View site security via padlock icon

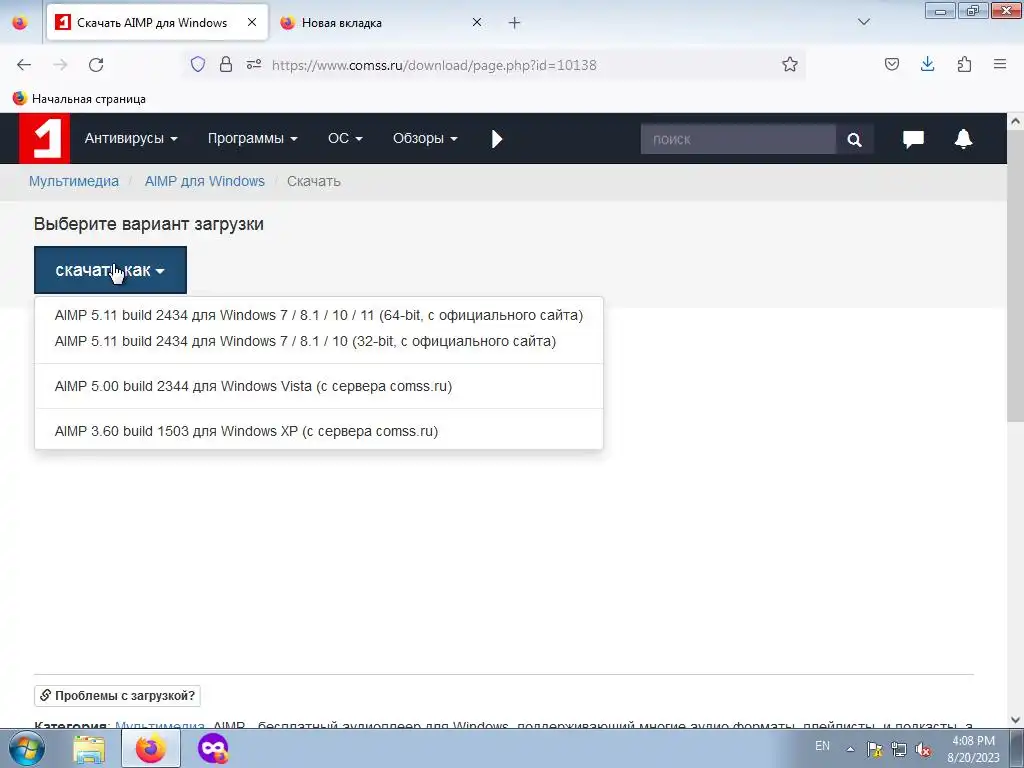coord(226,65)
